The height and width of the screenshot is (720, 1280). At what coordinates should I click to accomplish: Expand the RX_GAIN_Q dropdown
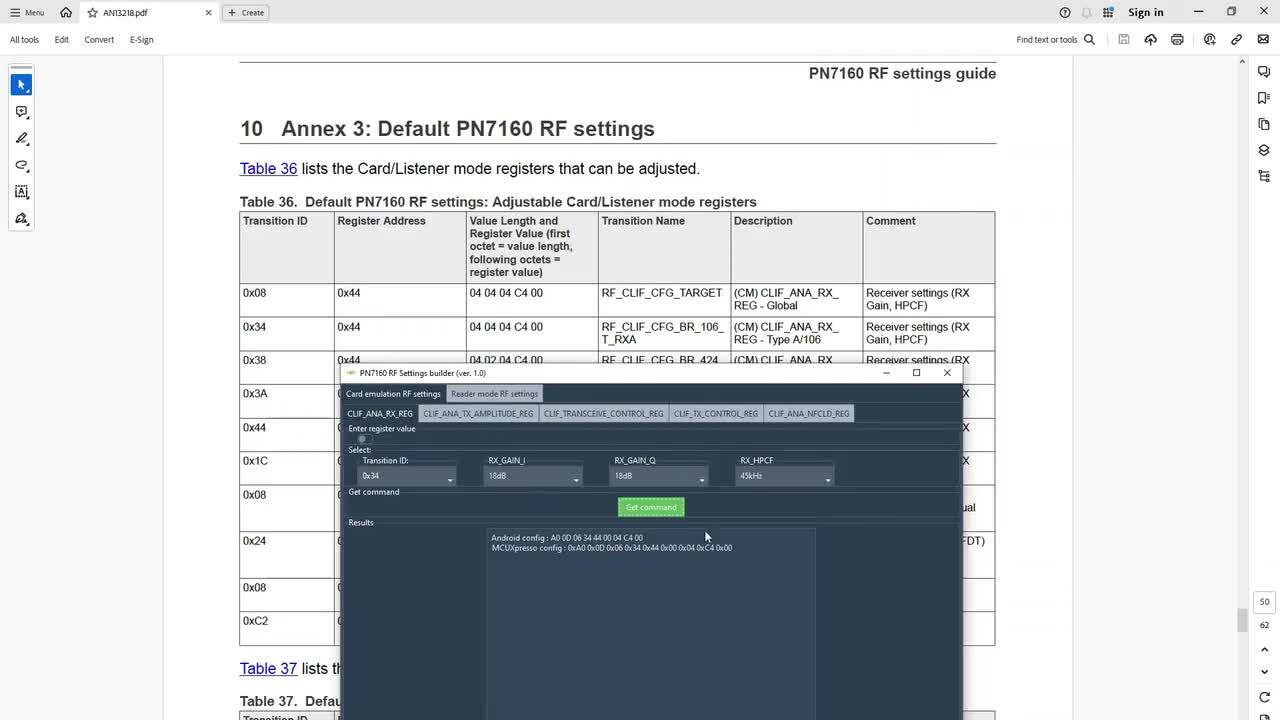click(x=701, y=480)
